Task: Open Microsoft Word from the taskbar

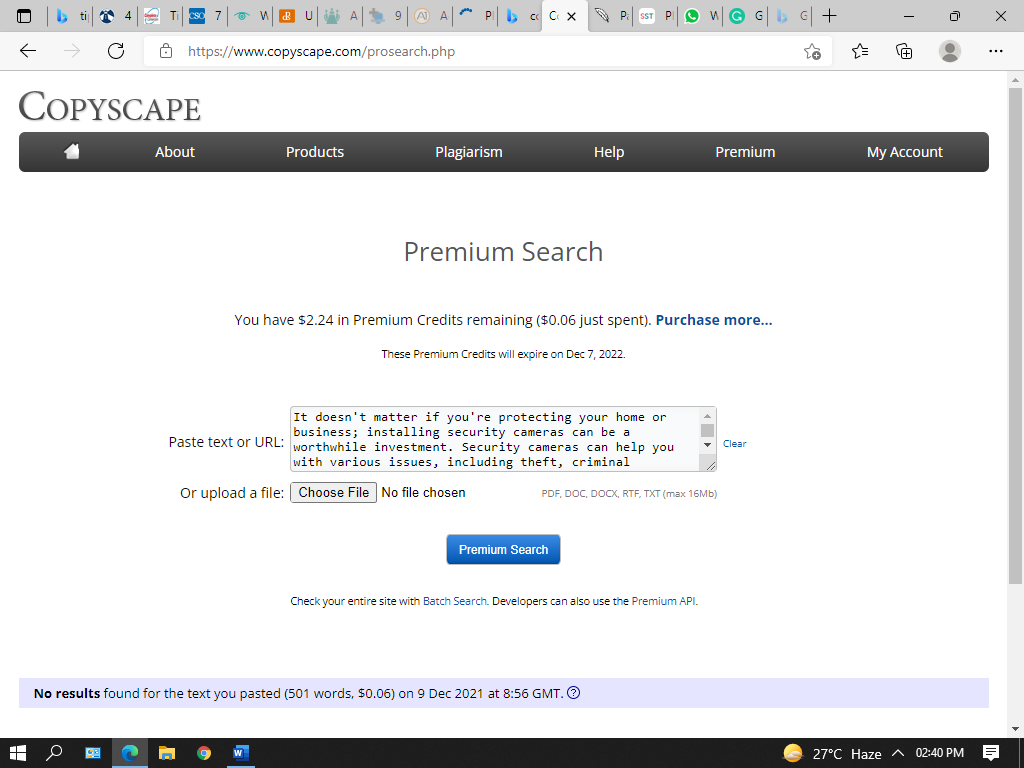Action: 240,753
